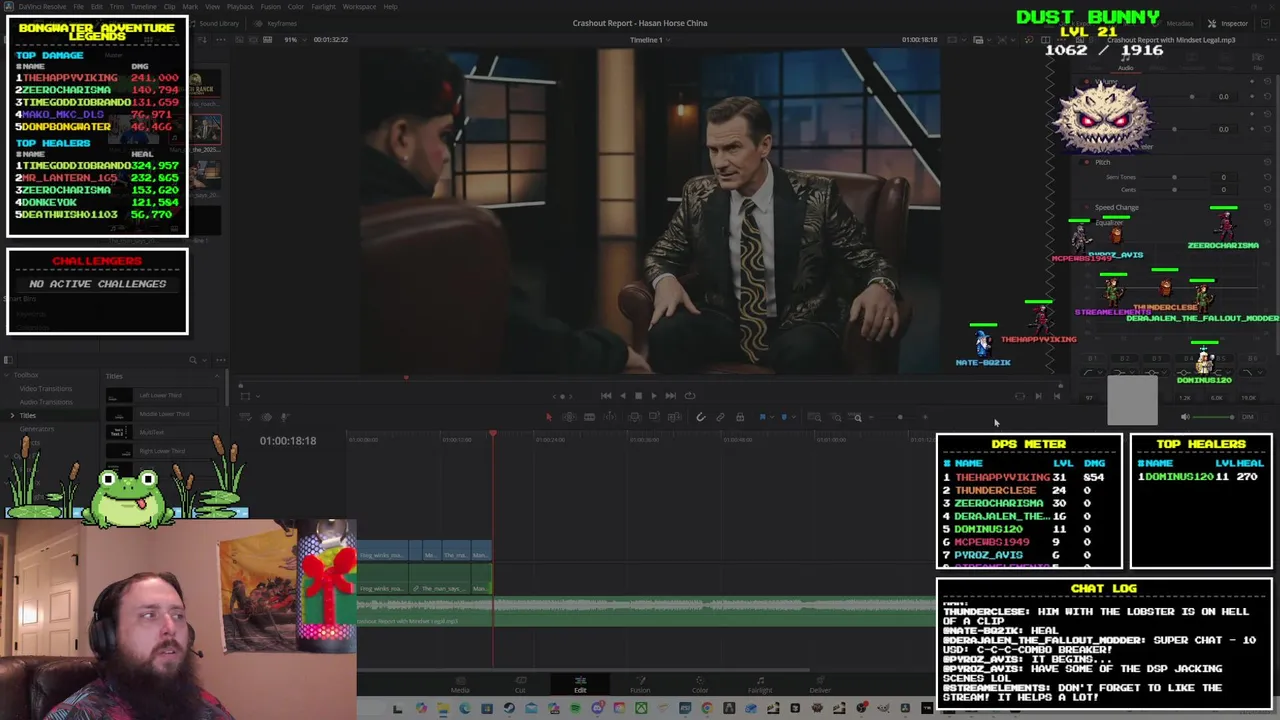The width and height of the screenshot is (1280, 720).
Task: Open the Fairlight menu
Action: click(323, 6)
